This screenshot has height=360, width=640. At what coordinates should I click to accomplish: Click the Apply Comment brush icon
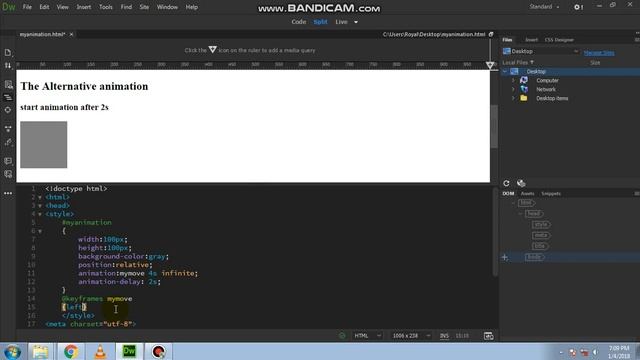tap(8, 142)
